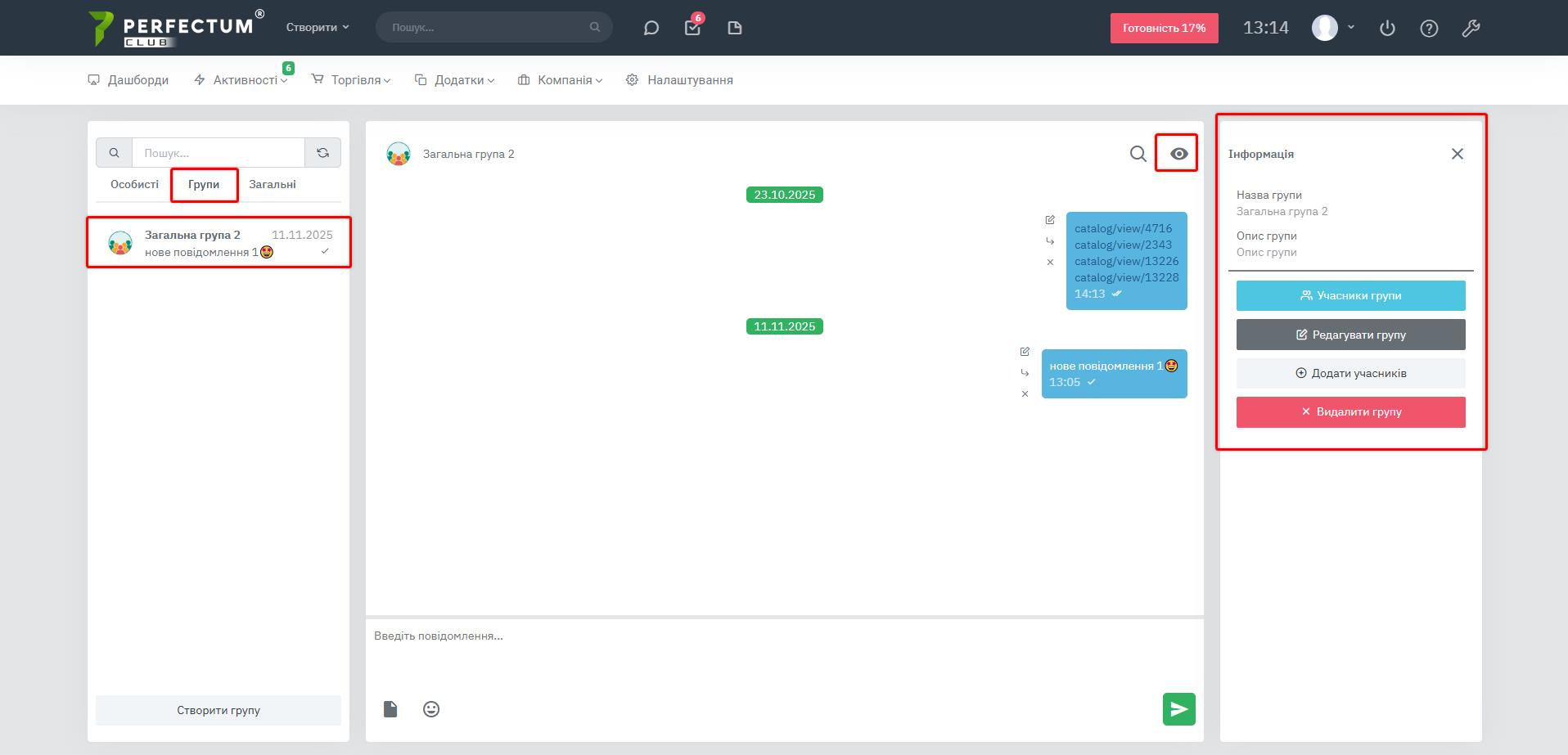
Task: Click the power logout icon
Action: [x=1386, y=28]
